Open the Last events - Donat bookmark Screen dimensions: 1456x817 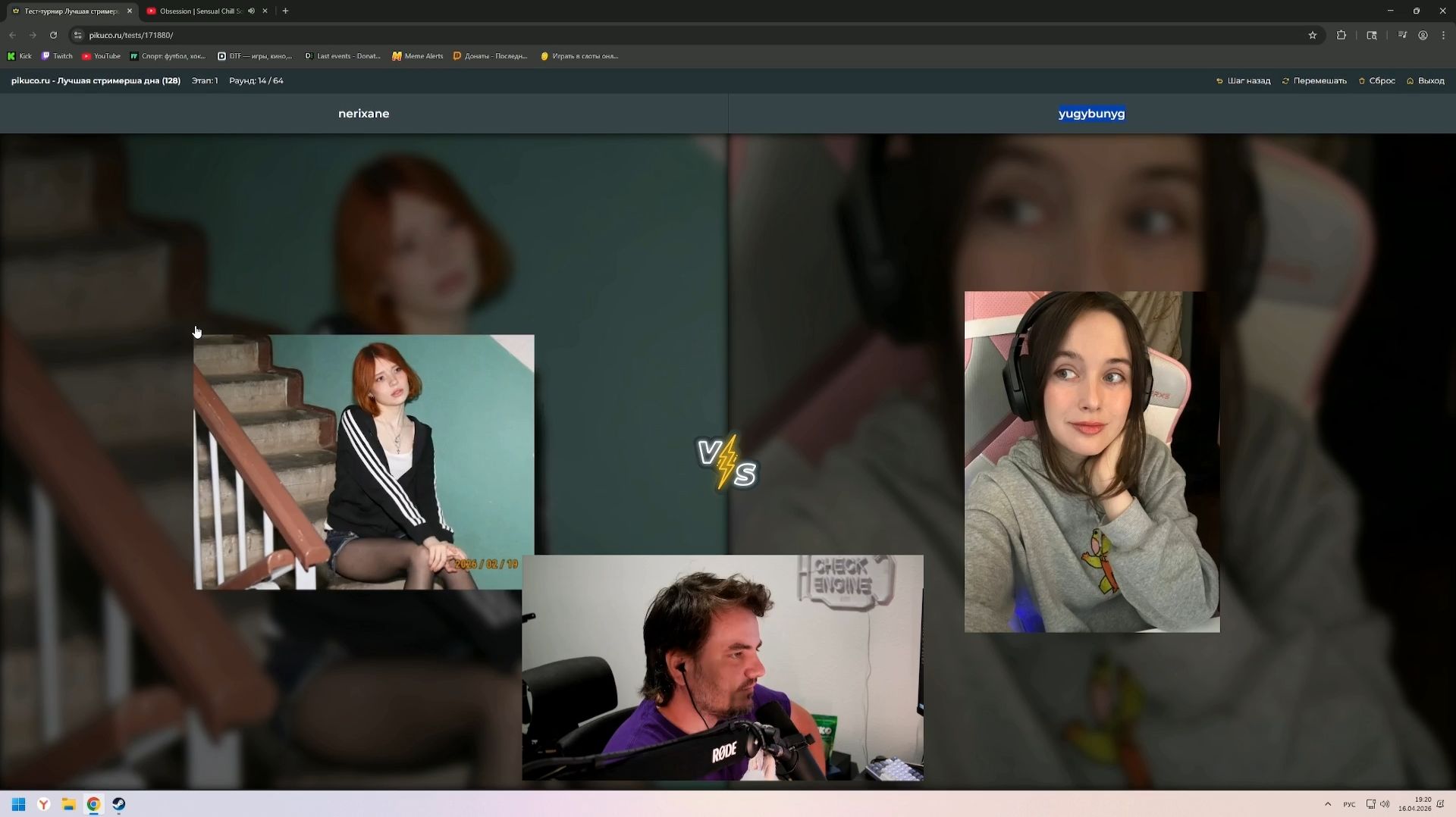tap(343, 56)
